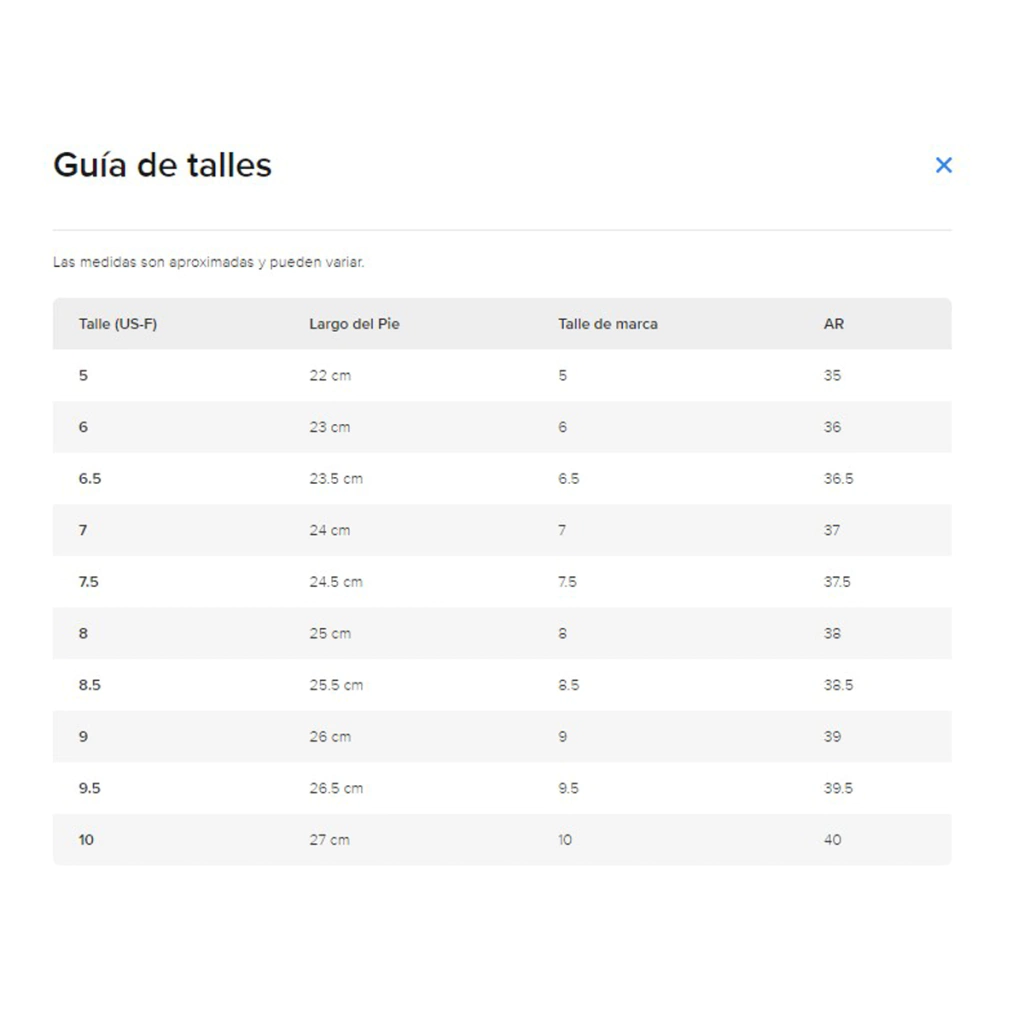Click the 25.5 cm foot length cell
The width and height of the screenshot is (1024, 1024).
tap(336, 685)
